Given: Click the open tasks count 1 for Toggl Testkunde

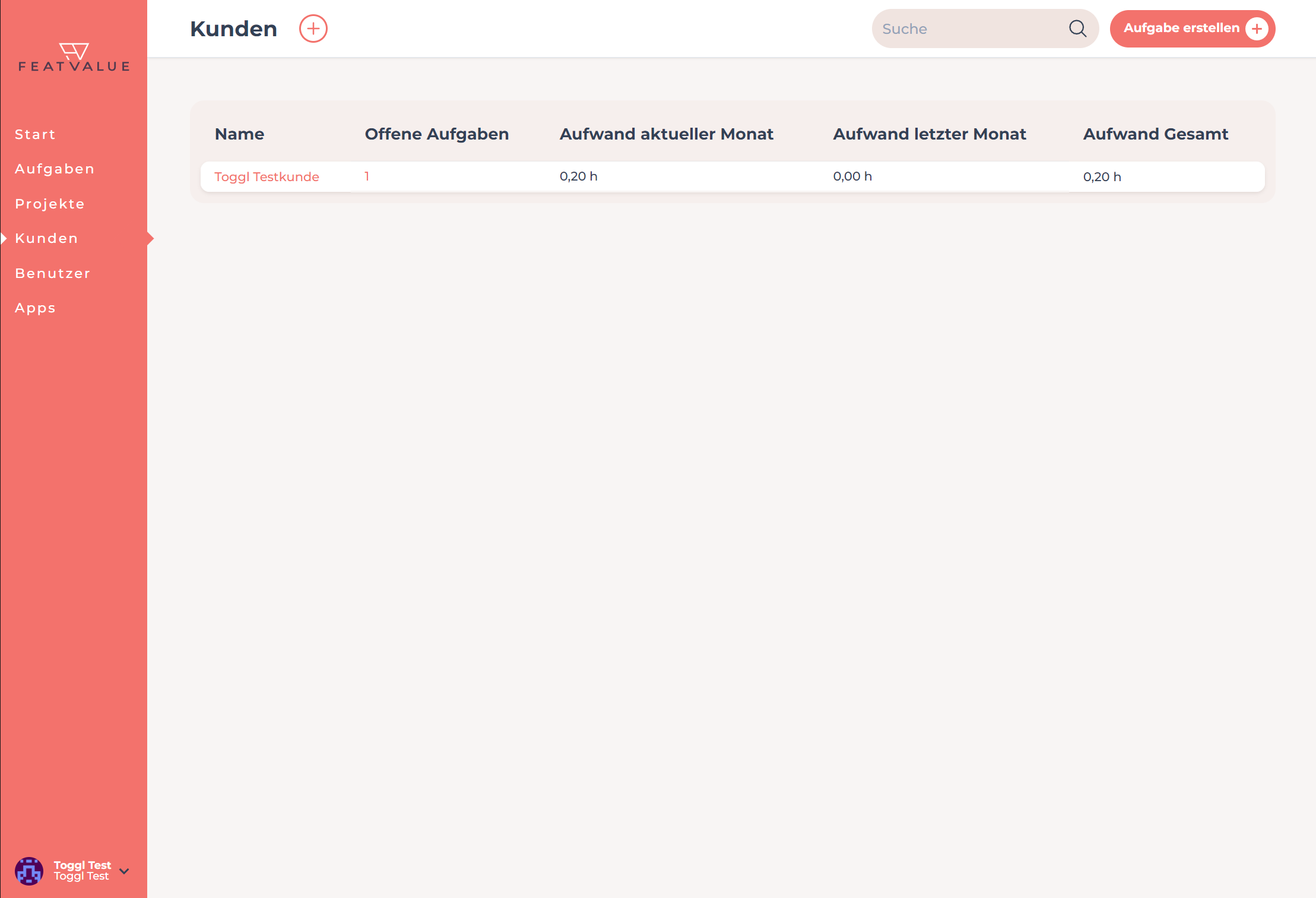Looking at the screenshot, I should coord(365,176).
